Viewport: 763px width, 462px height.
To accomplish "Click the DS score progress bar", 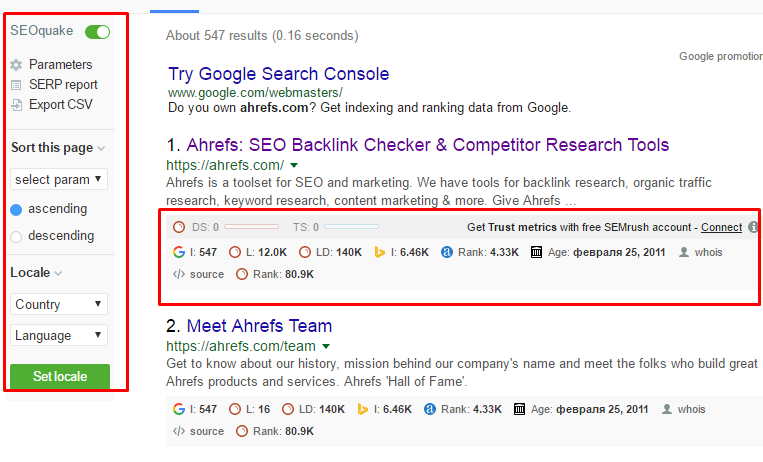I will [252, 227].
